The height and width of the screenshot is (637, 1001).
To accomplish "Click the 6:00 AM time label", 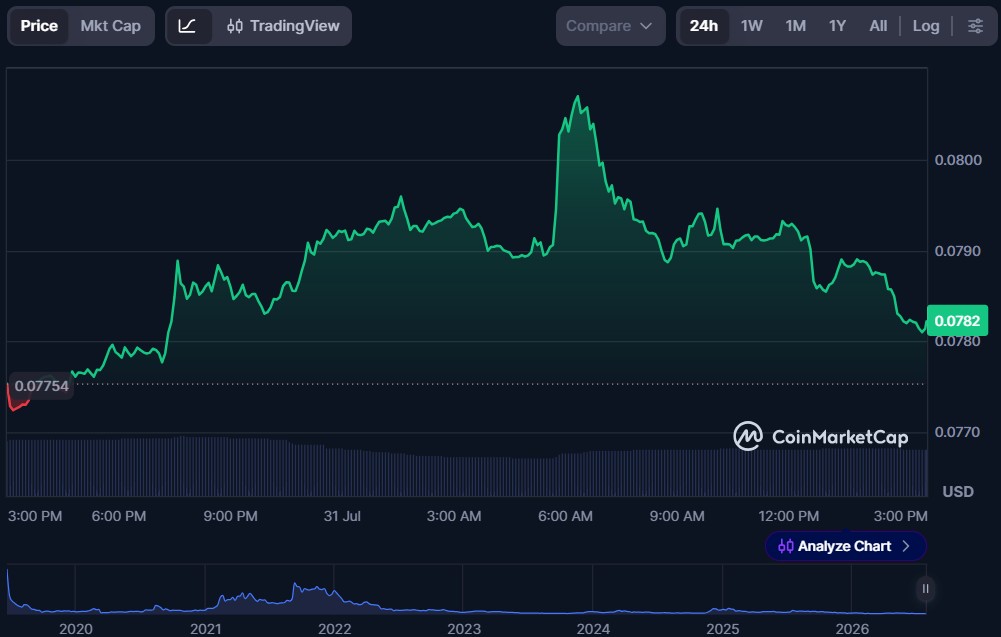I will click(565, 516).
